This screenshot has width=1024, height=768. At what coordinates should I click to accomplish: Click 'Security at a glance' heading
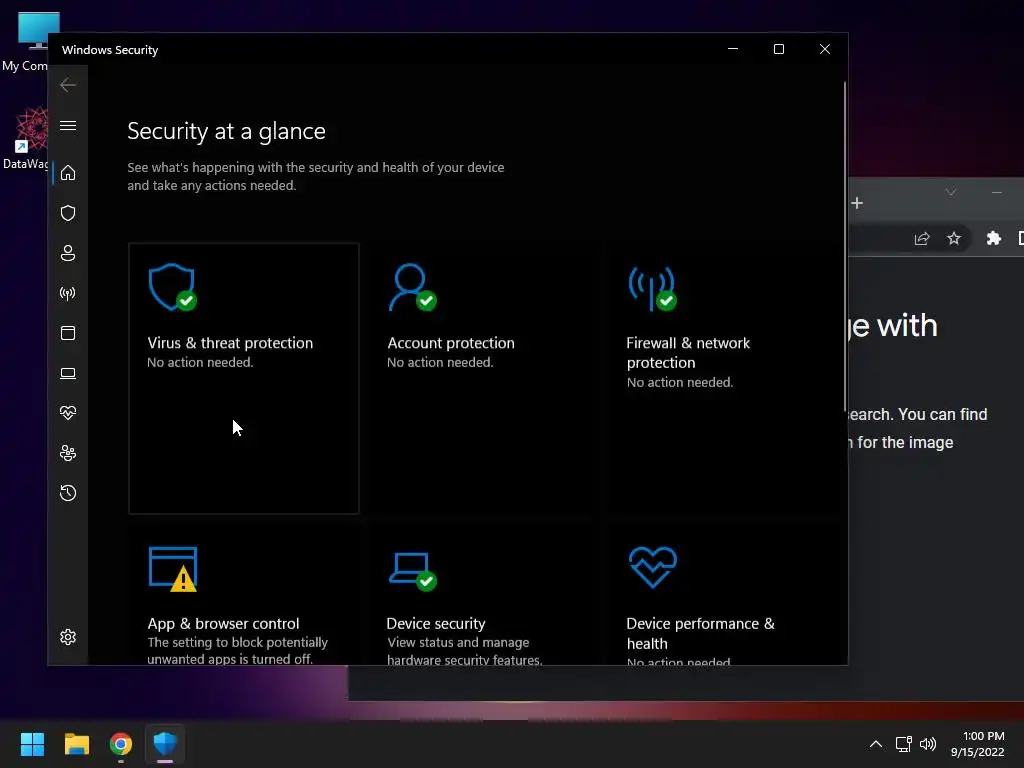click(226, 131)
